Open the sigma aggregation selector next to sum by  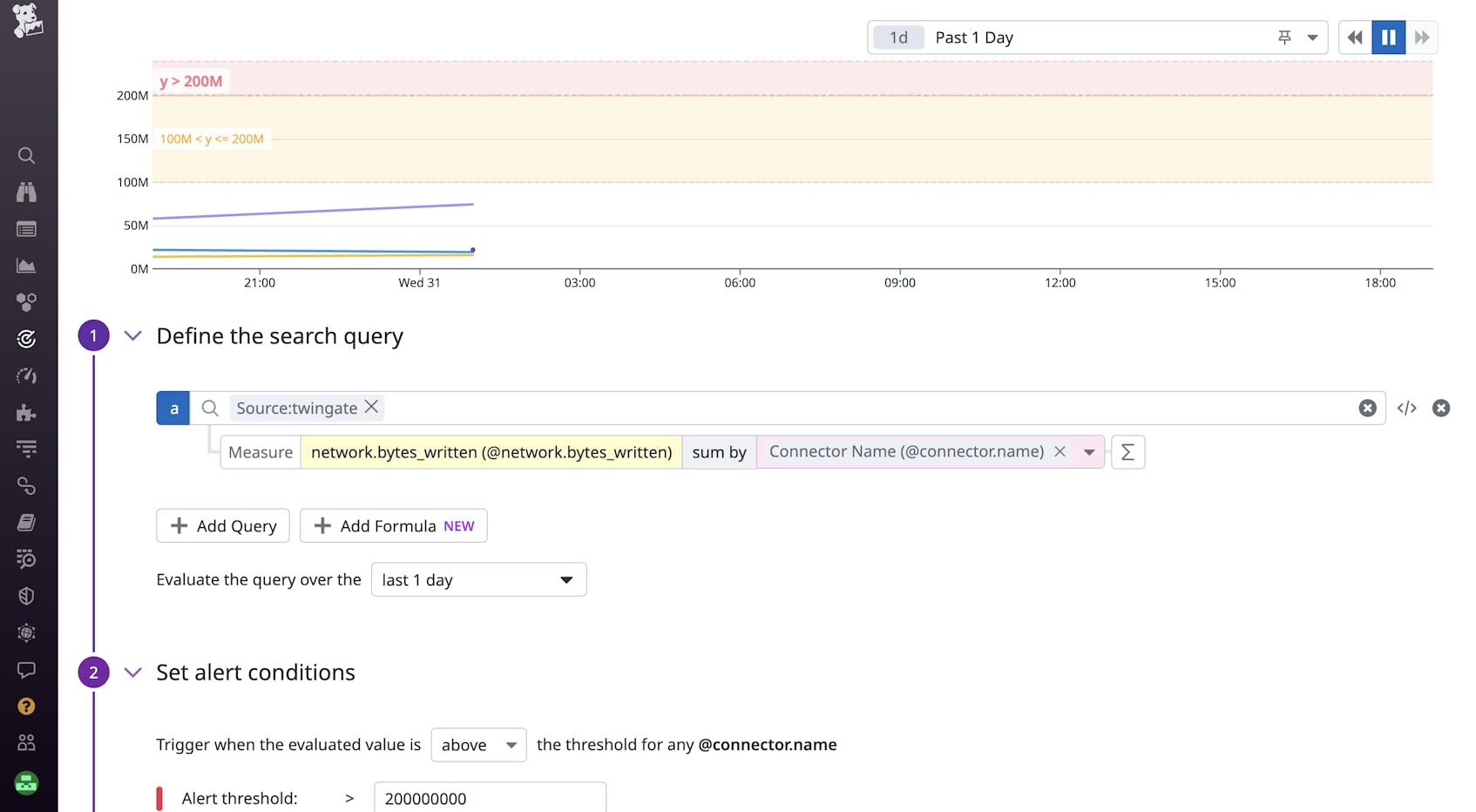click(1127, 452)
